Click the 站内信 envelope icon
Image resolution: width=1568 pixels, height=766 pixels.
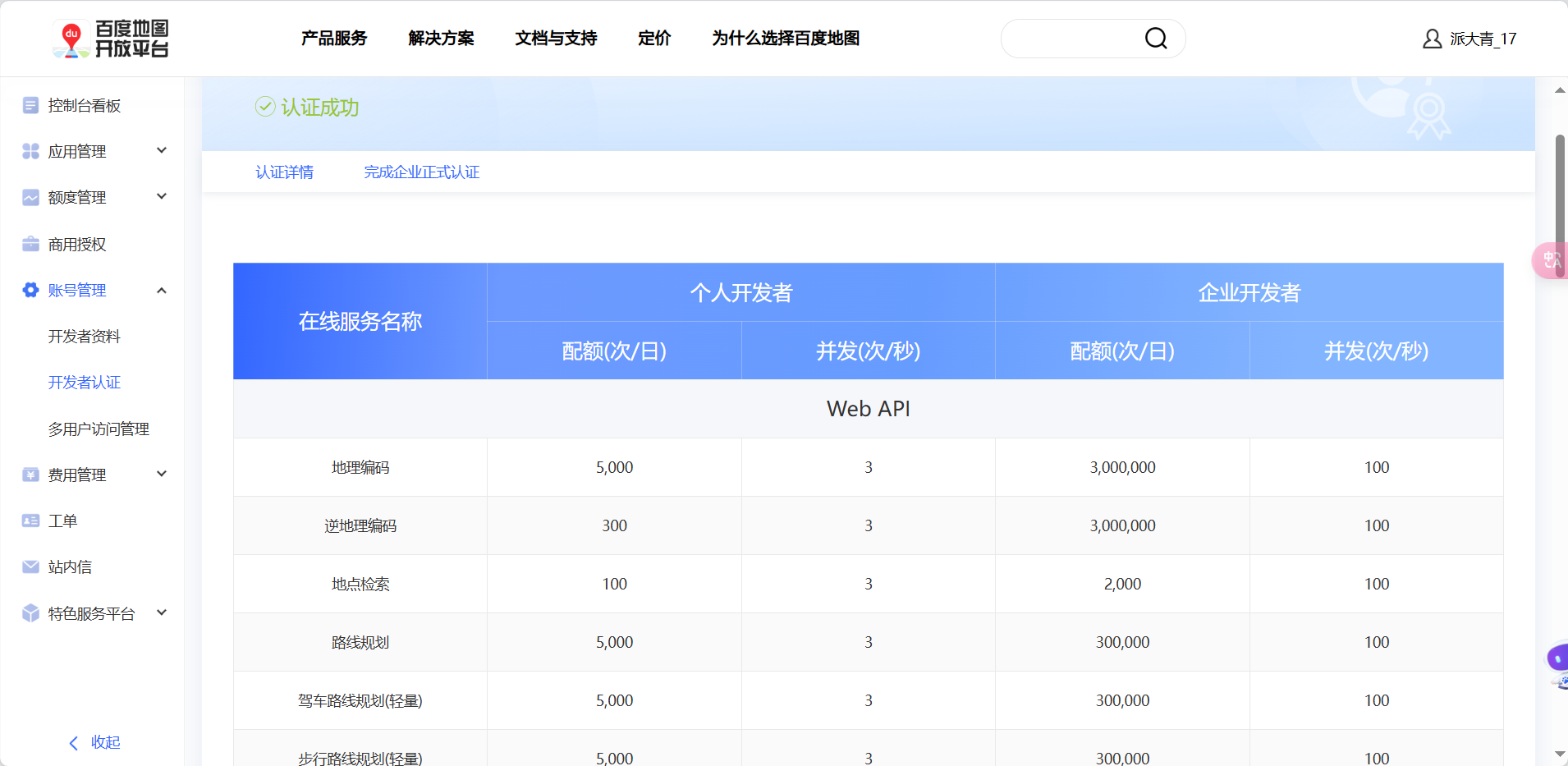(30, 566)
